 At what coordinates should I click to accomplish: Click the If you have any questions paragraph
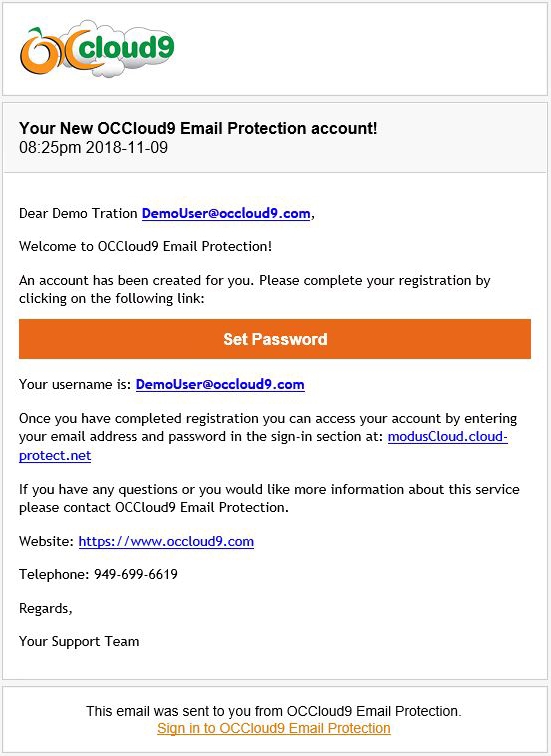(x=269, y=498)
